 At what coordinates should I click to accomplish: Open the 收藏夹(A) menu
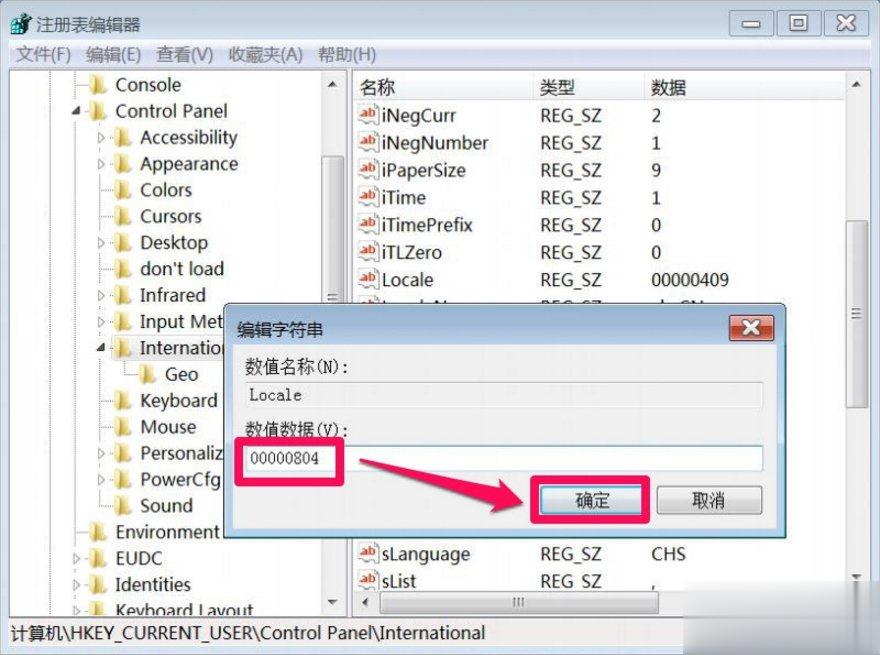coord(265,55)
